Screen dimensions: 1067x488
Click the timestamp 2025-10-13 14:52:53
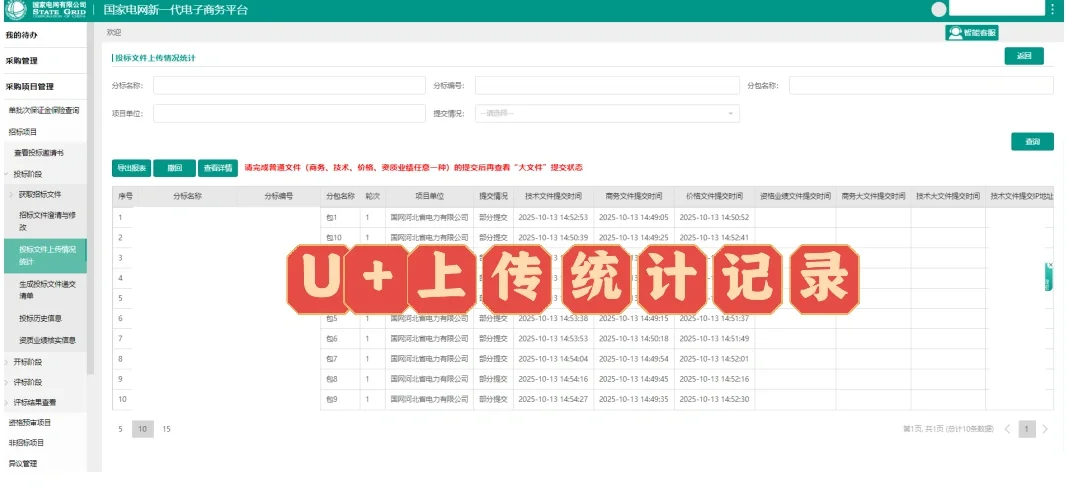(553, 217)
